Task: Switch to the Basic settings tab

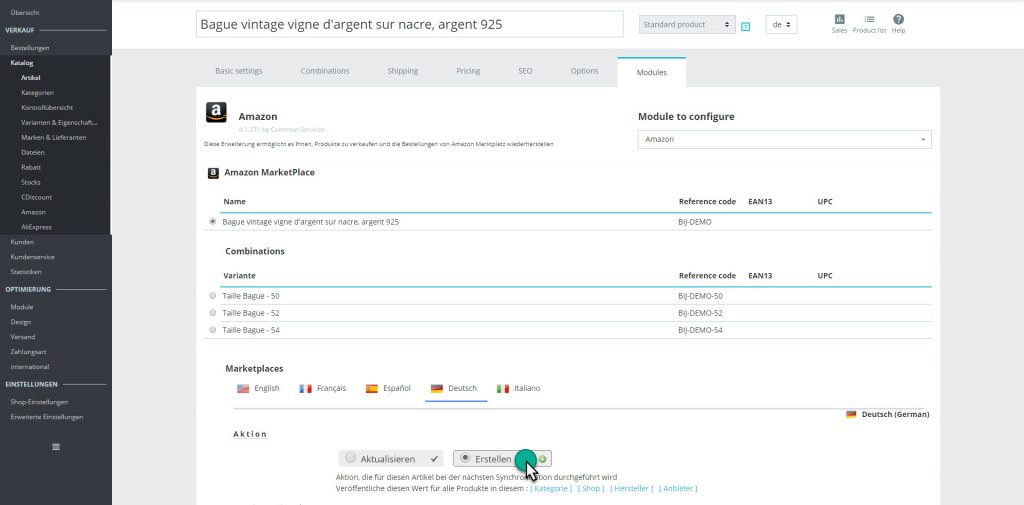Action: pyautogui.click(x=239, y=71)
